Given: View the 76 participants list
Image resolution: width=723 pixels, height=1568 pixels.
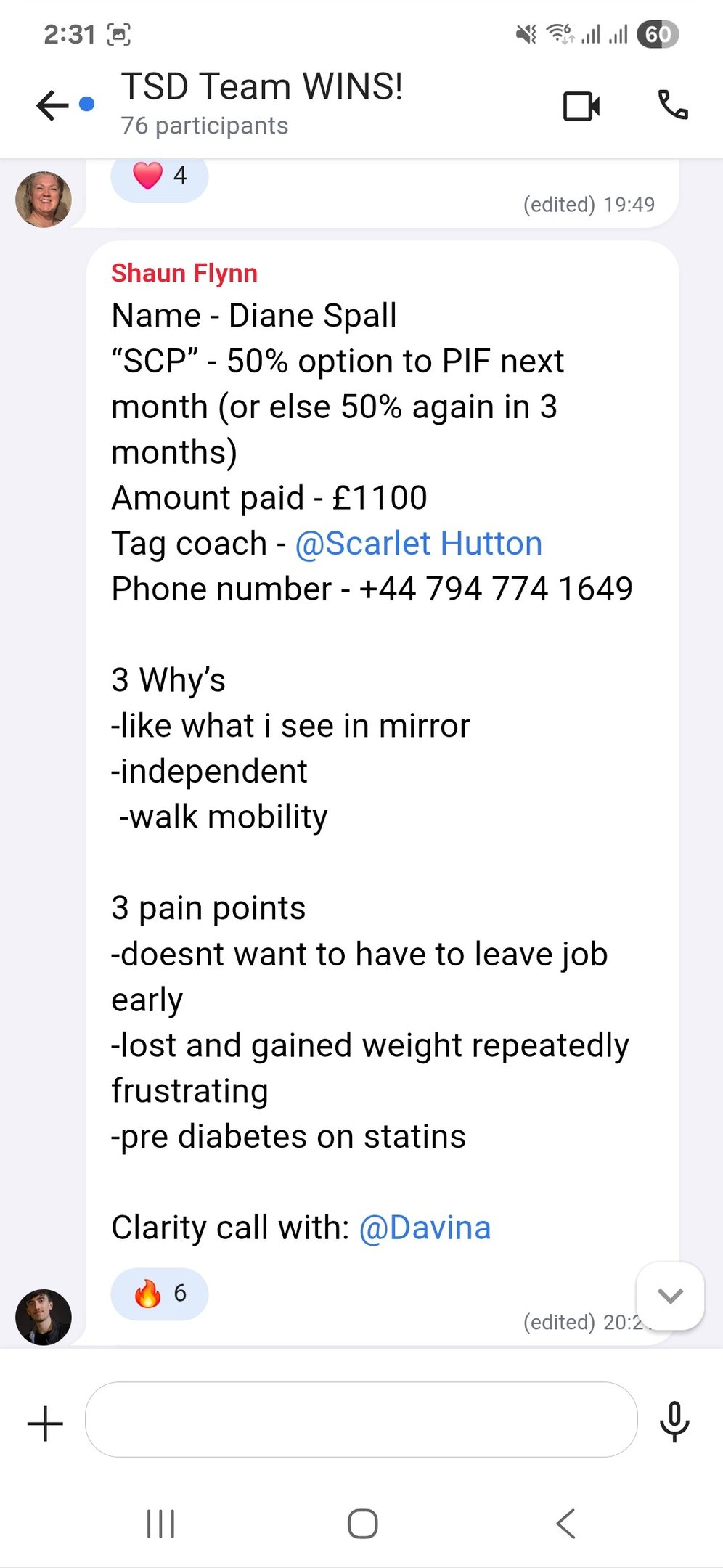Looking at the screenshot, I should pos(205,126).
